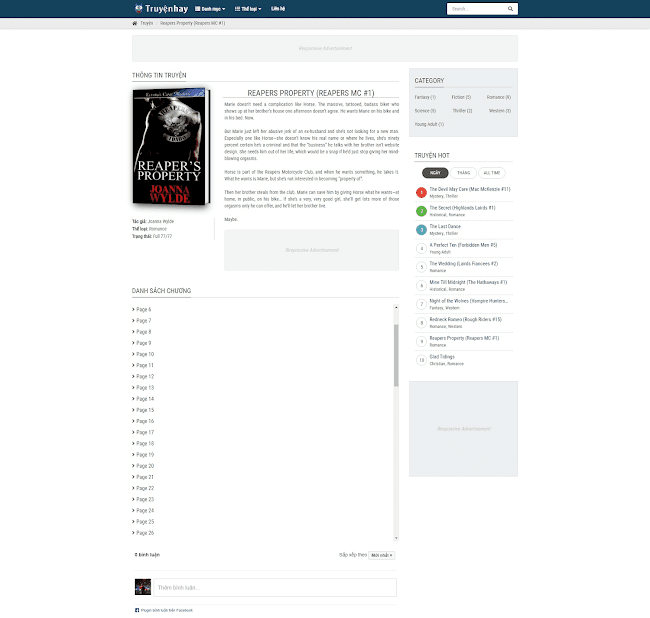Viewport: 650px width, 618px height.
Task: Click the red rank 1 badge
Action: pyautogui.click(x=421, y=192)
